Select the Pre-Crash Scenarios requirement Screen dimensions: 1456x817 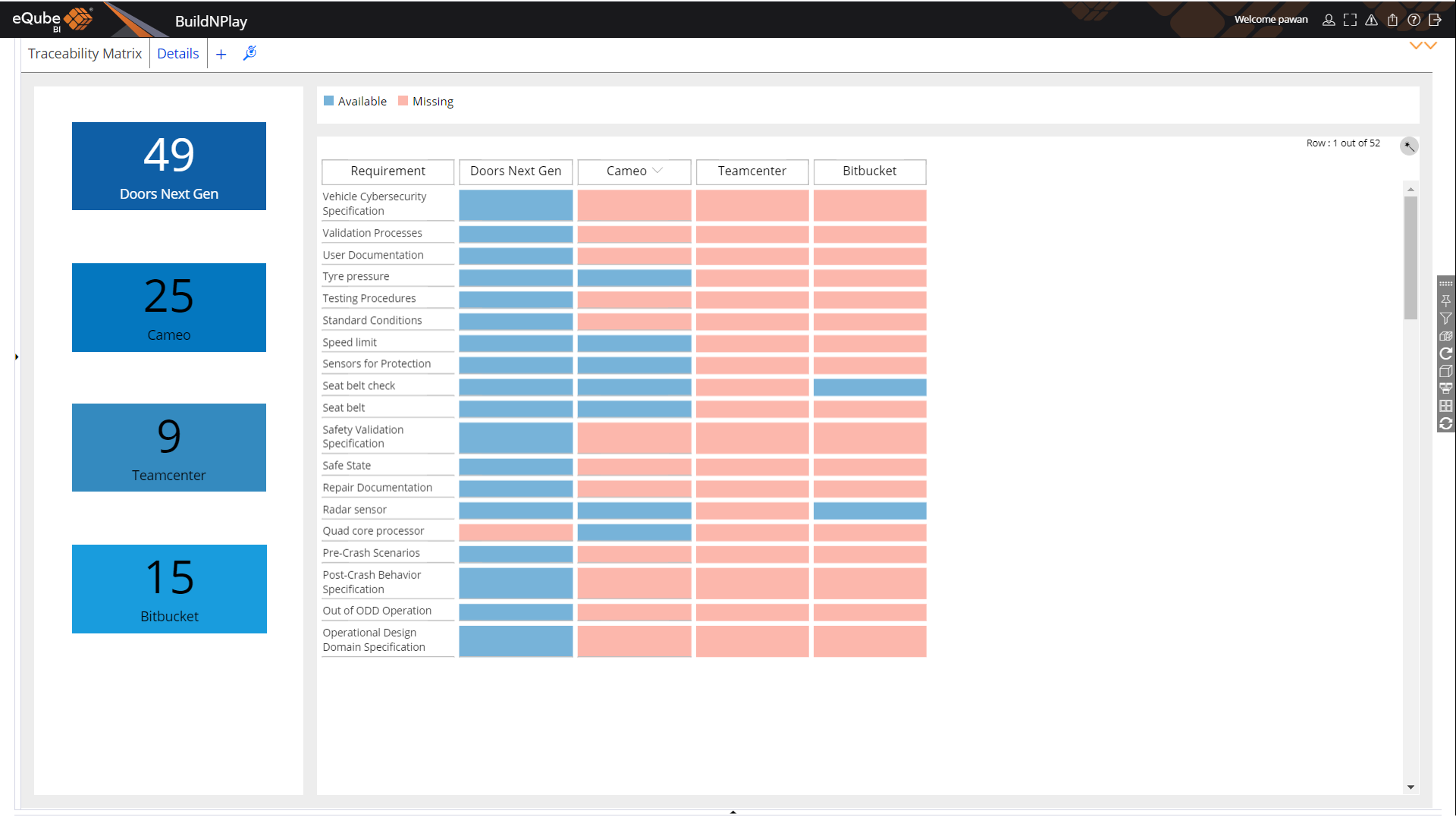[388, 553]
